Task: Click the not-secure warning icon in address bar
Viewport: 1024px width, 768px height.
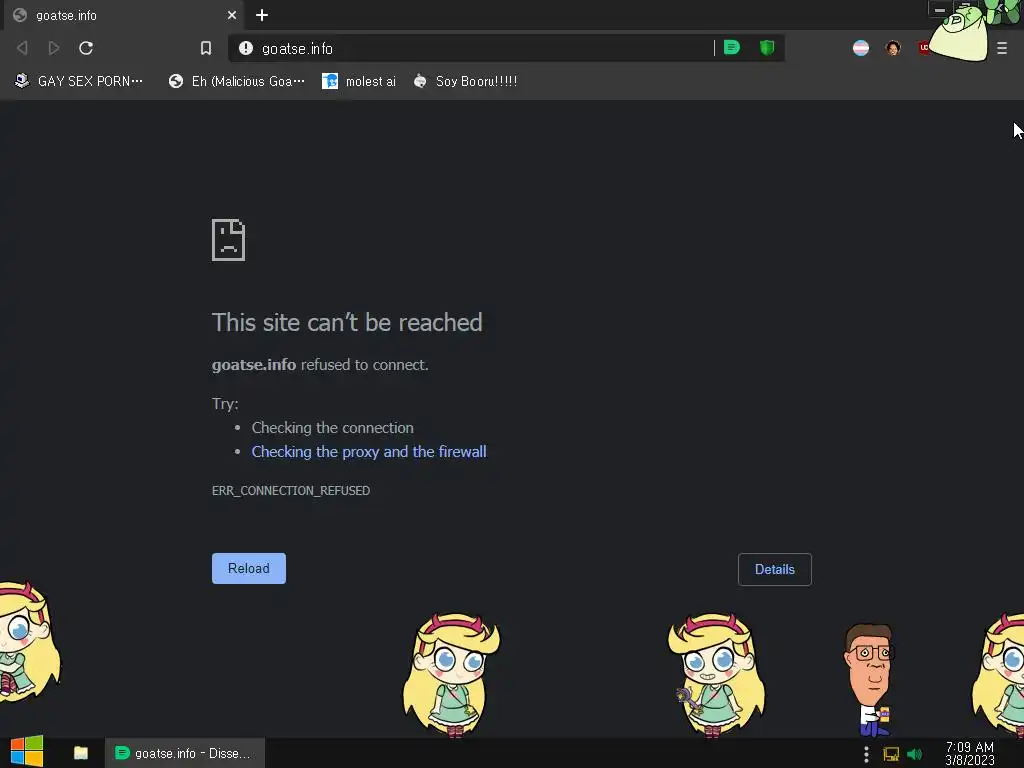Action: [x=246, y=48]
